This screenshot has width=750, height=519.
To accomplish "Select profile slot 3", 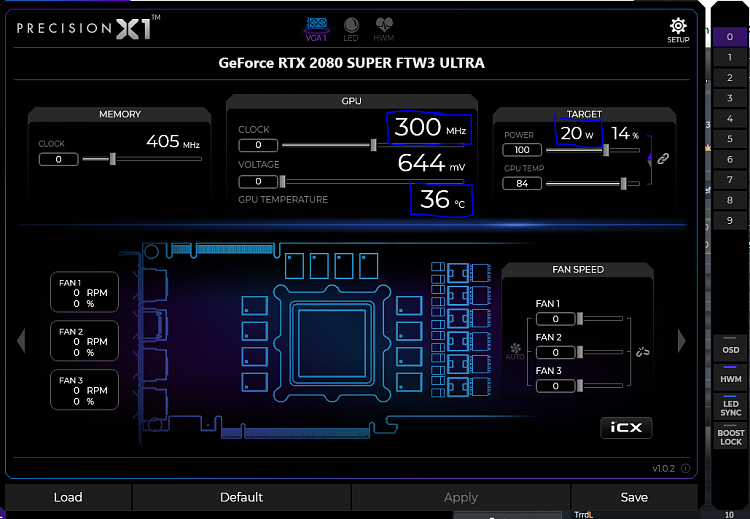I will 729,98.
